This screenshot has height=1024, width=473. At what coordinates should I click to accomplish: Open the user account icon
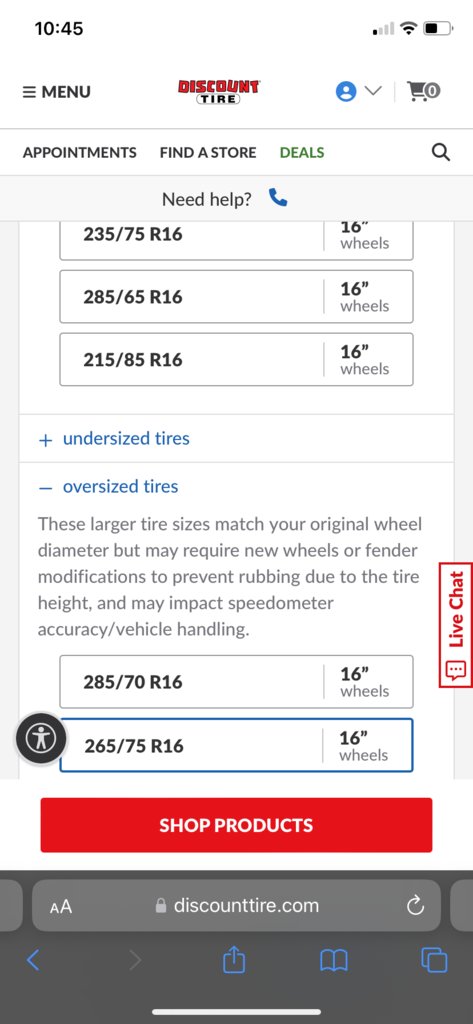(x=346, y=91)
